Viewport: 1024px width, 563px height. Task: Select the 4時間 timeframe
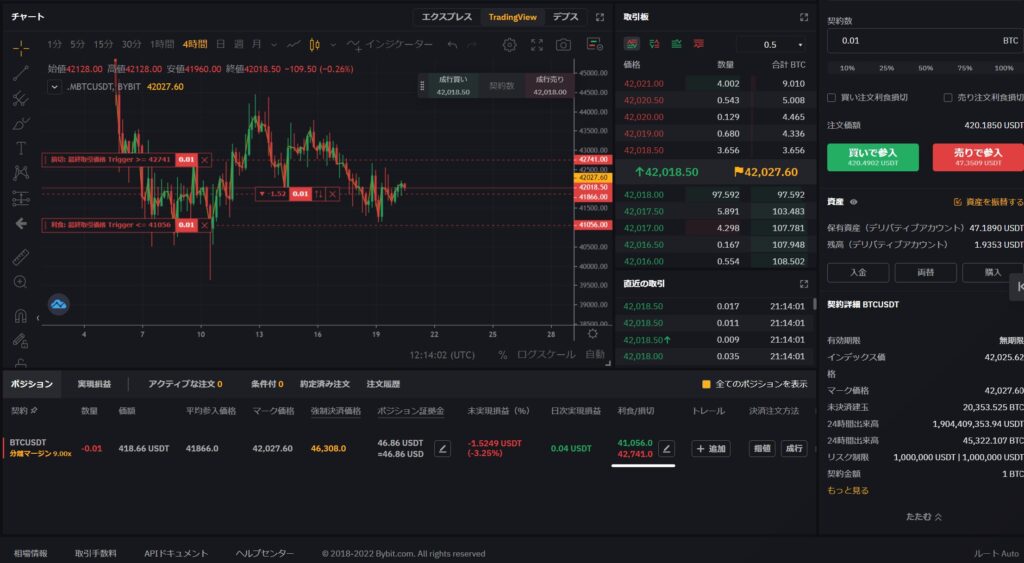point(195,44)
